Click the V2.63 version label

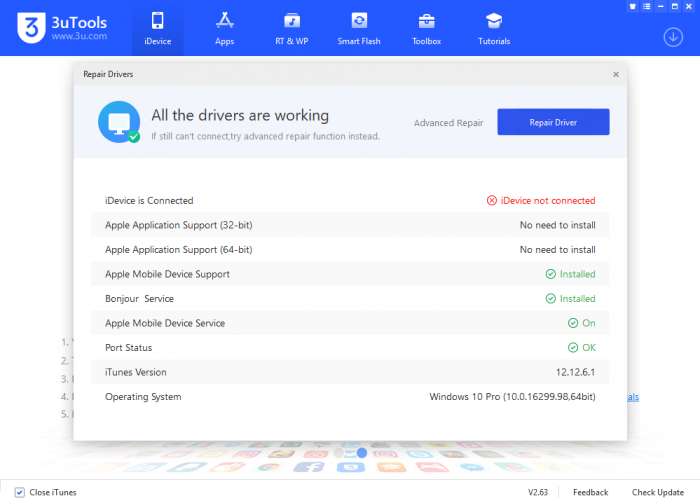point(538,492)
